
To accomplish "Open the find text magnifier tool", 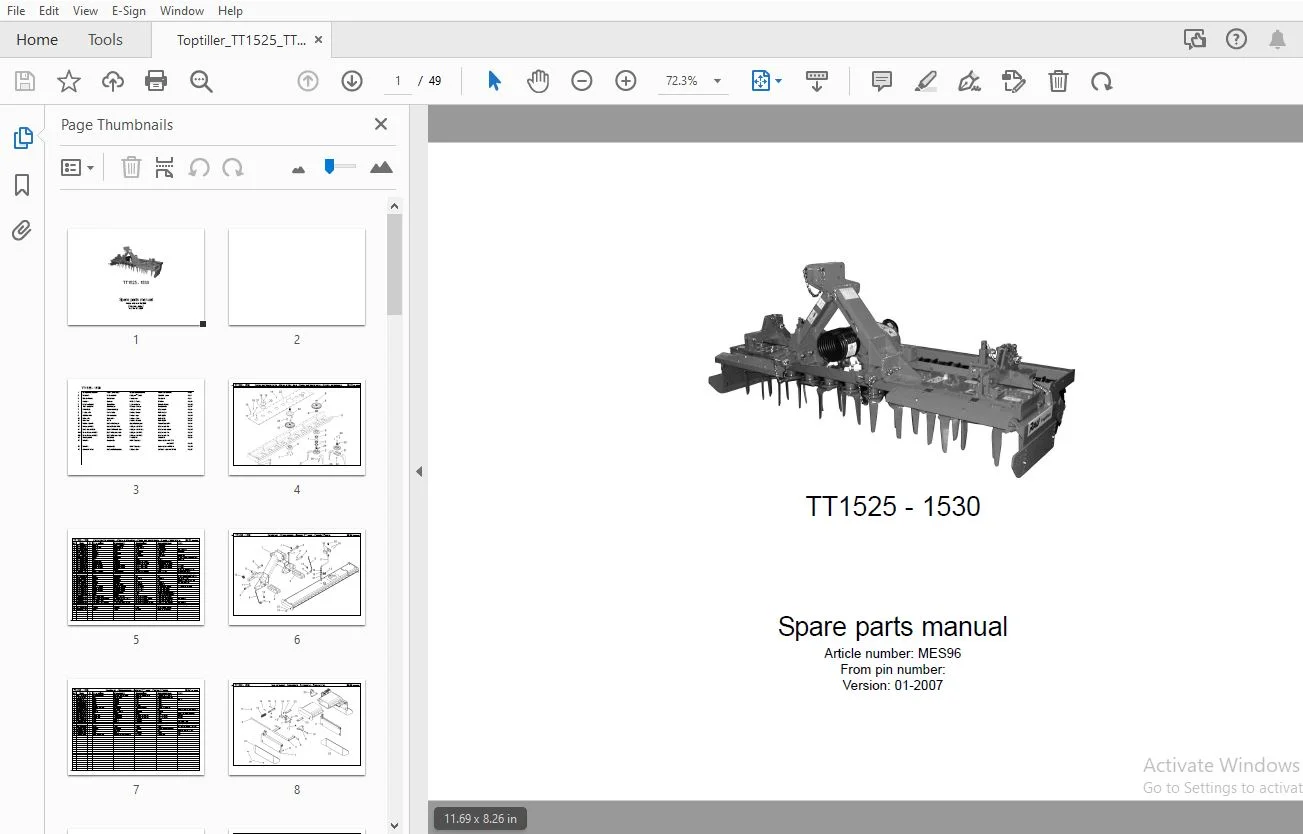I will pos(201,82).
